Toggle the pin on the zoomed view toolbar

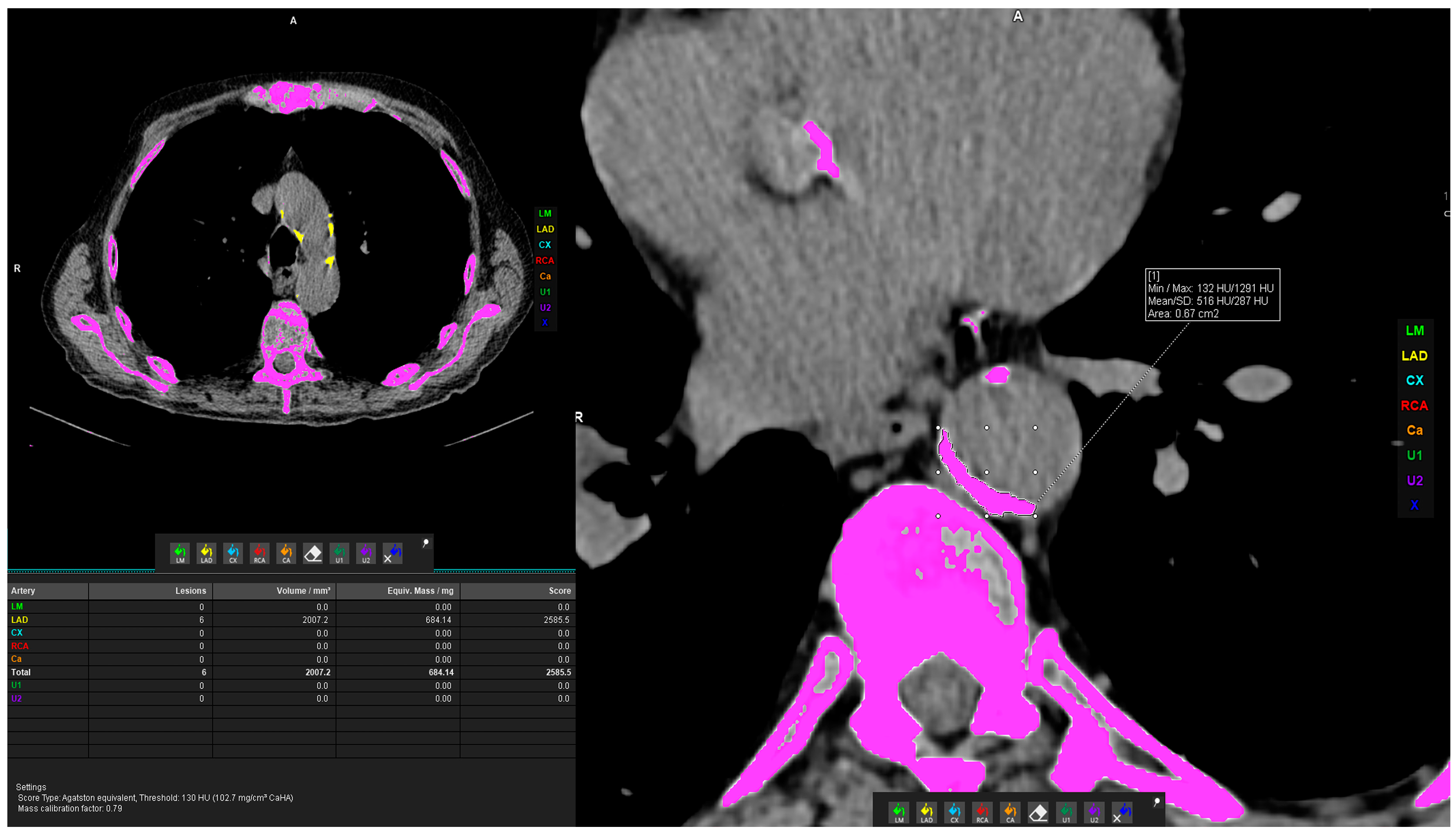click(1157, 802)
